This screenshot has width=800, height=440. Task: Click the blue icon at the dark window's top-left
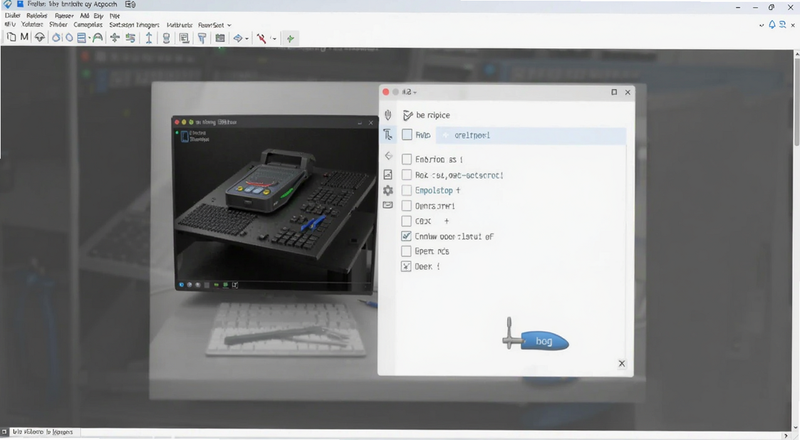[x=185, y=136]
